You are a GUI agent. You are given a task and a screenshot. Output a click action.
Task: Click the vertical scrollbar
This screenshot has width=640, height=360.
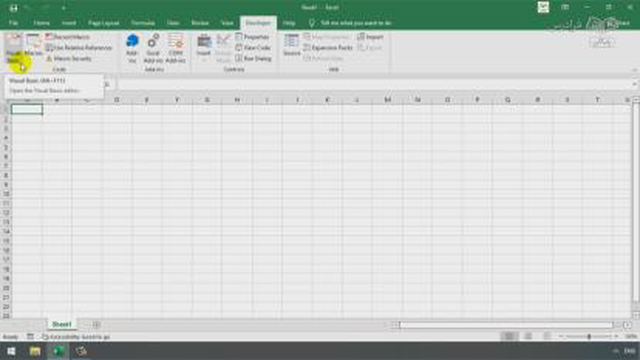(636, 202)
